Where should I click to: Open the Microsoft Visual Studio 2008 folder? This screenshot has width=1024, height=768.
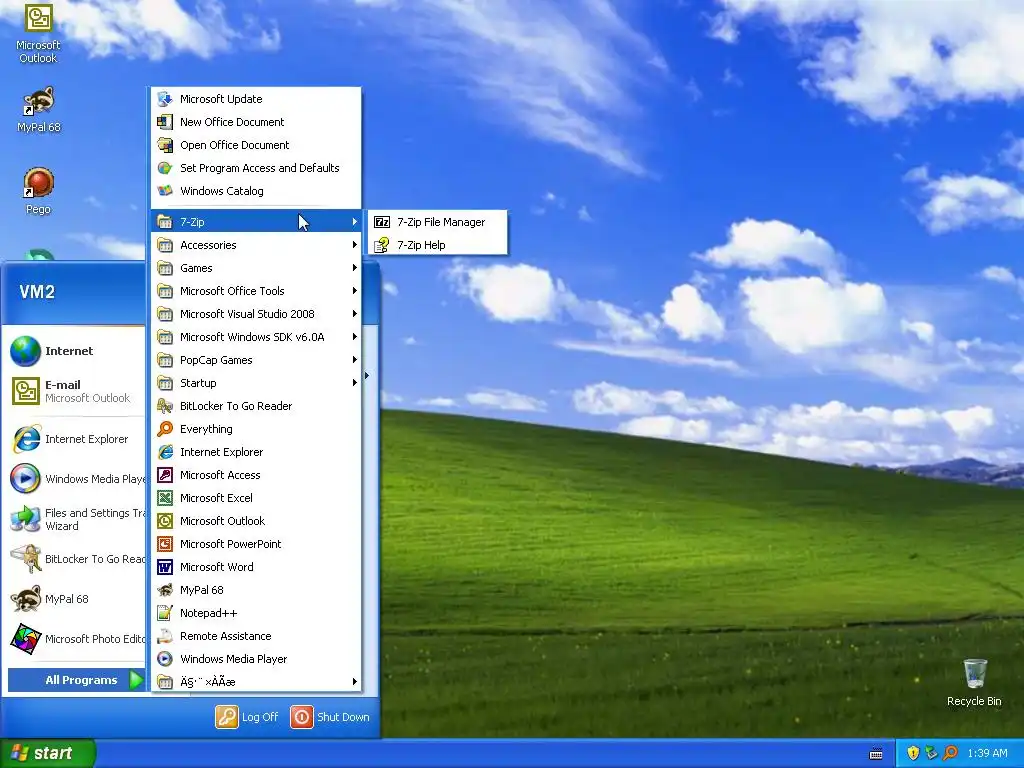point(256,314)
